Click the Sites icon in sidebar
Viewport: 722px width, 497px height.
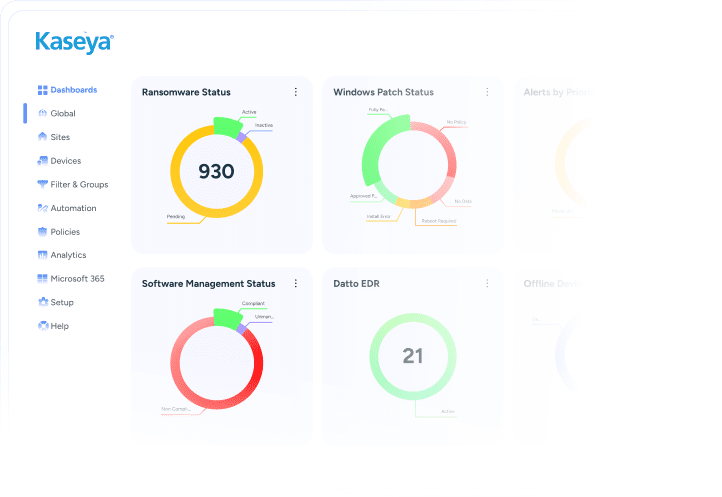42,137
